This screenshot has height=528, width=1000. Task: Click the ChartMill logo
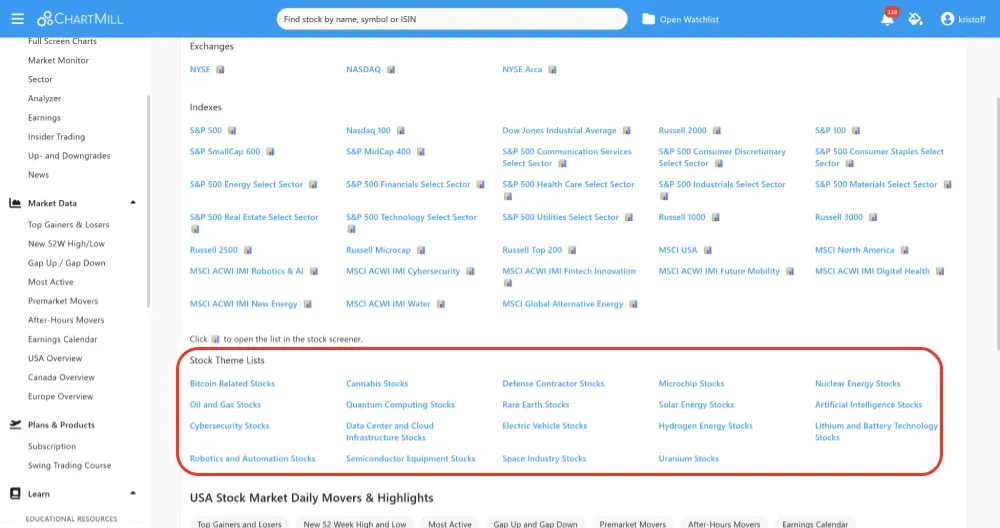coord(80,19)
